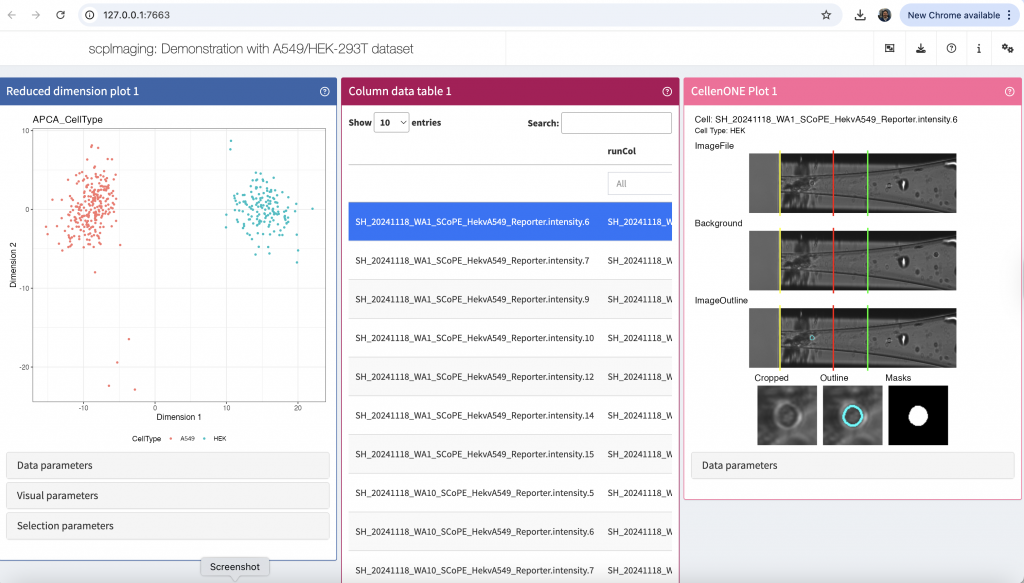
Task: Expand Visual parameters under the dimension plot
Action: click(x=168, y=495)
